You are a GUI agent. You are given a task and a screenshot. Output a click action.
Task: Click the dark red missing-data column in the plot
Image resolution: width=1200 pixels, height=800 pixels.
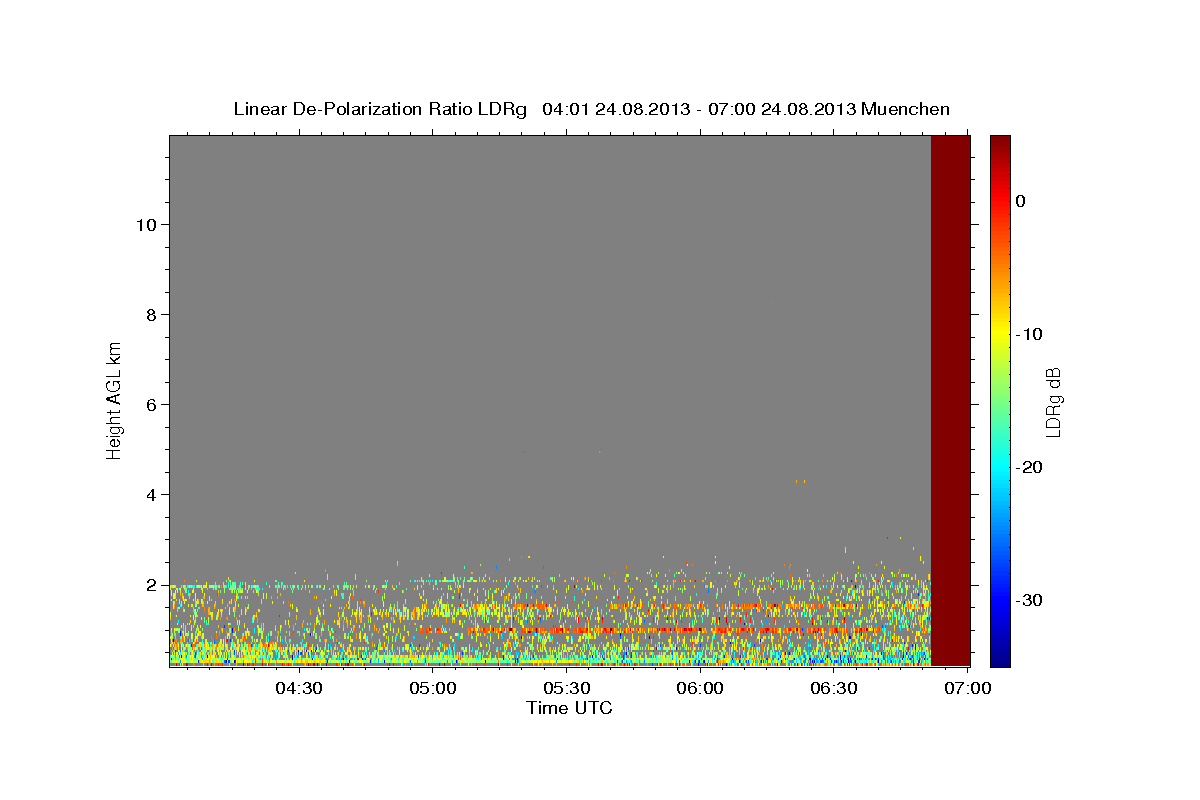[x=950, y=400]
